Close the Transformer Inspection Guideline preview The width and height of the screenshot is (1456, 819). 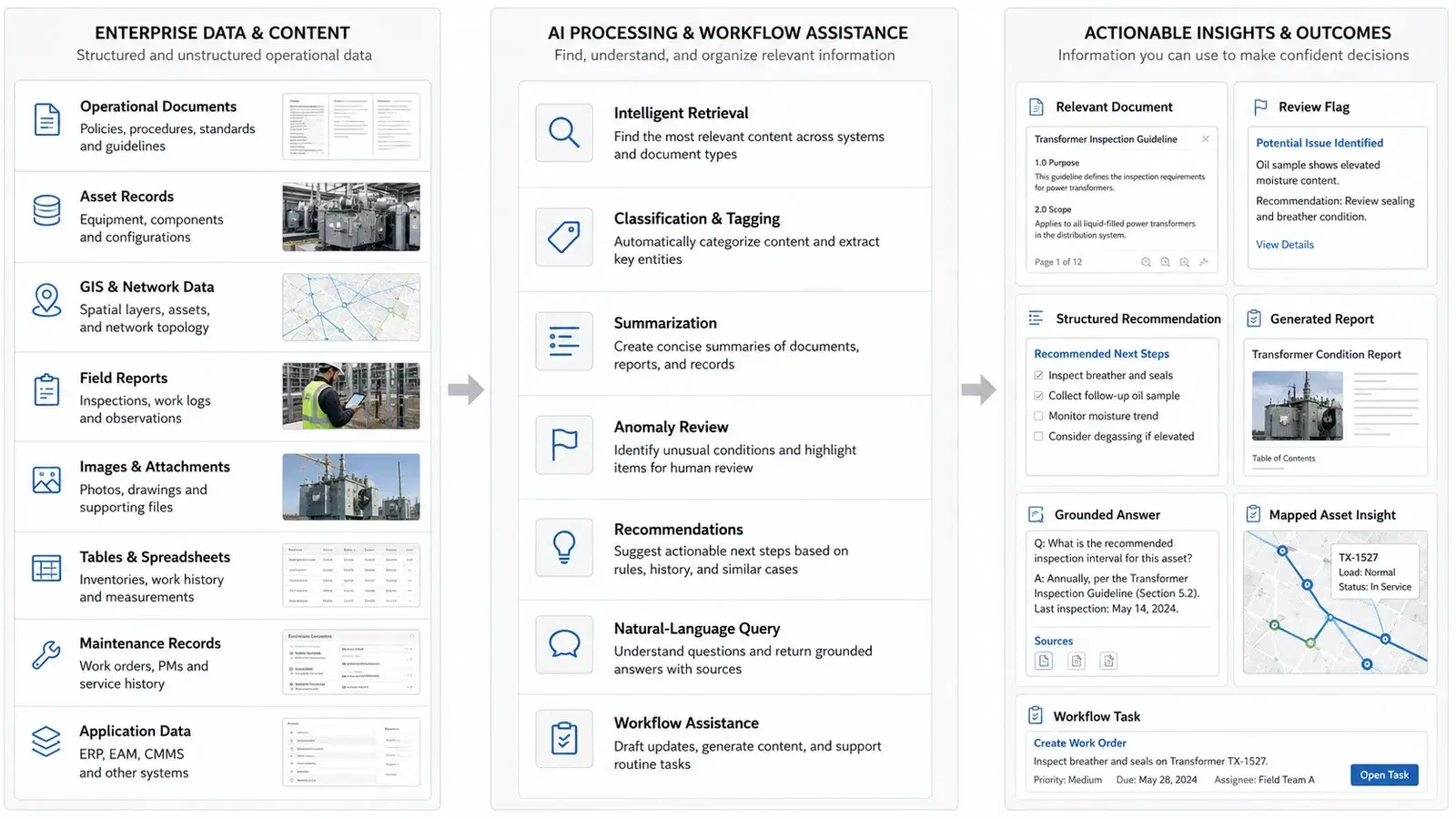pos(1206,139)
